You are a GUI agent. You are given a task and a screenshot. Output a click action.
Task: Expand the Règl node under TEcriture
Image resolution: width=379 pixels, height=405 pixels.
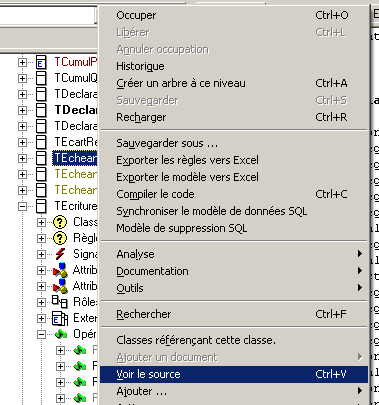(x=41, y=238)
